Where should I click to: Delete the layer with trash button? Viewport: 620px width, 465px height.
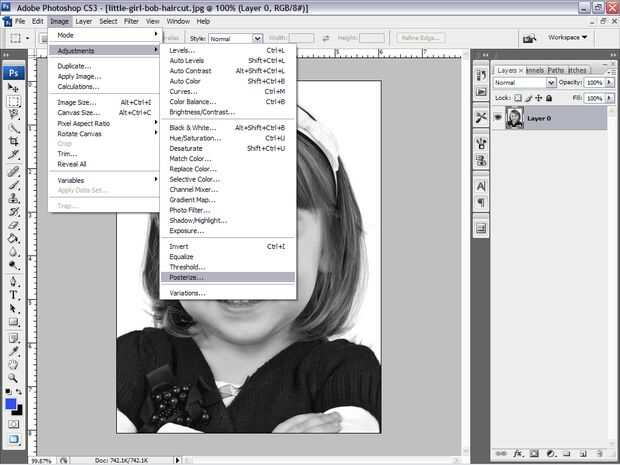600,453
